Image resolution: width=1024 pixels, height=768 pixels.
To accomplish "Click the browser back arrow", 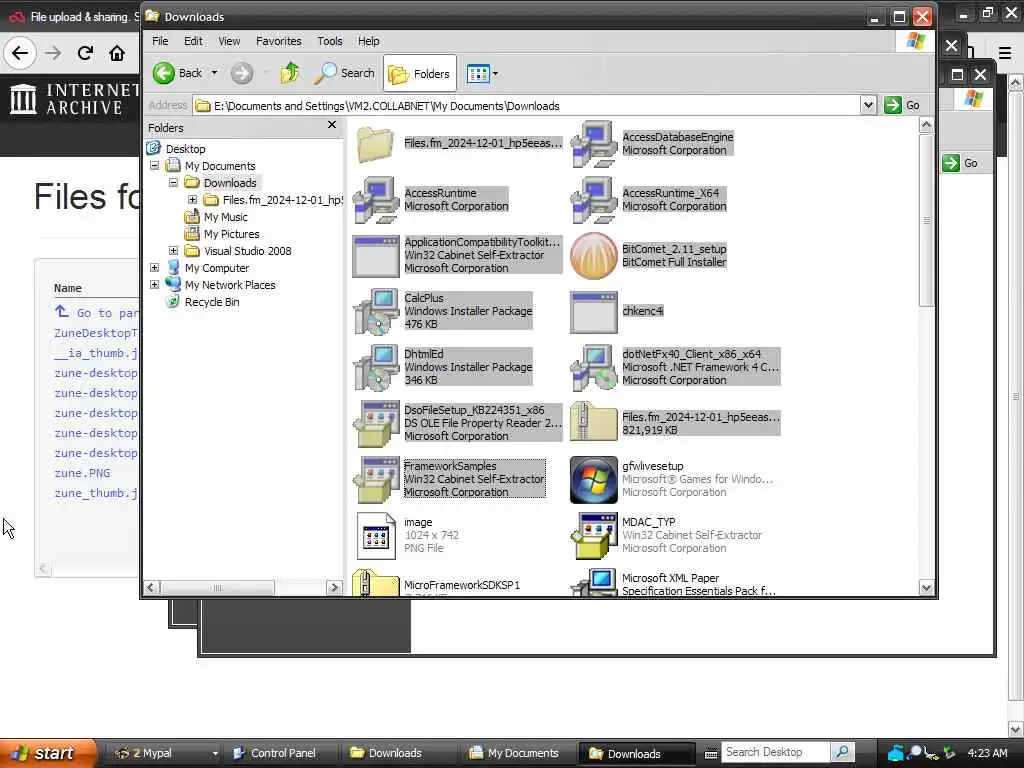I will pos(20,52).
